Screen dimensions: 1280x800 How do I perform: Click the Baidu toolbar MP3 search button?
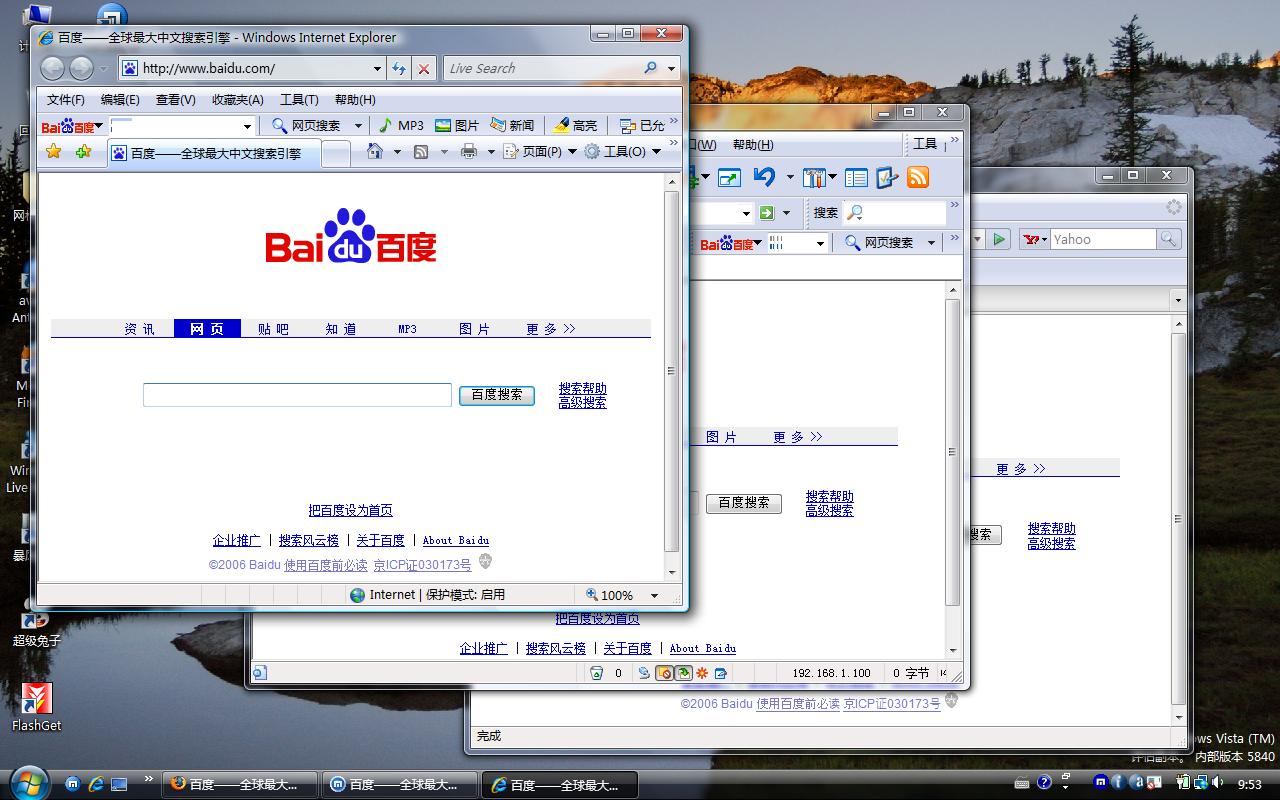pyautogui.click(x=400, y=125)
